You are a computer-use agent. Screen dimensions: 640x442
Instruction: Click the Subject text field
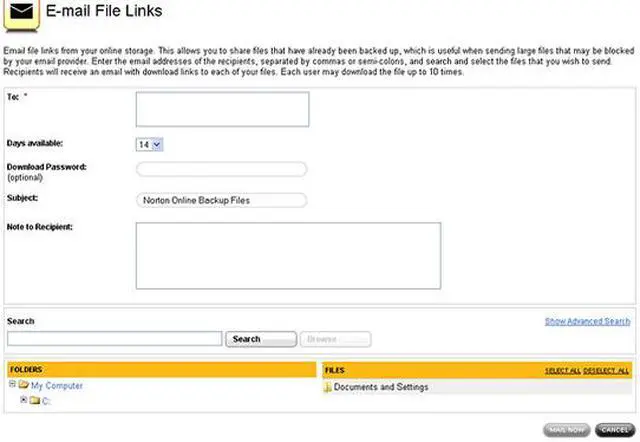(x=221, y=200)
